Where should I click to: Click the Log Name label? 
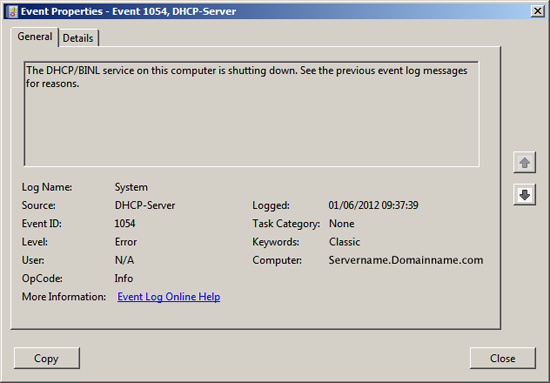tap(47, 187)
